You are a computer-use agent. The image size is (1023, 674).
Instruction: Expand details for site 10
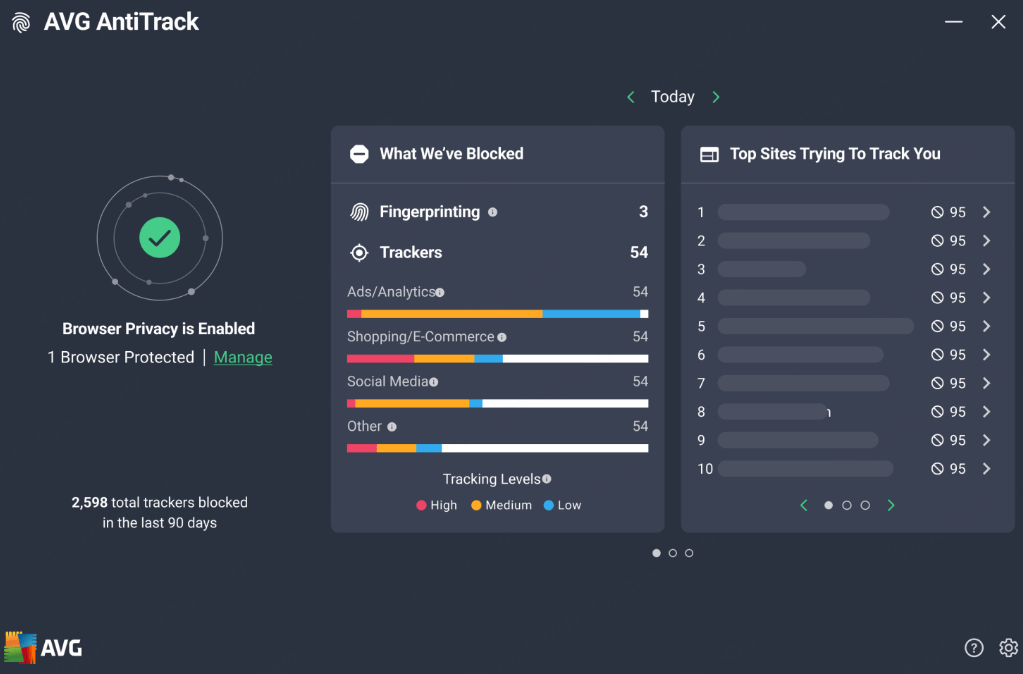point(986,468)
